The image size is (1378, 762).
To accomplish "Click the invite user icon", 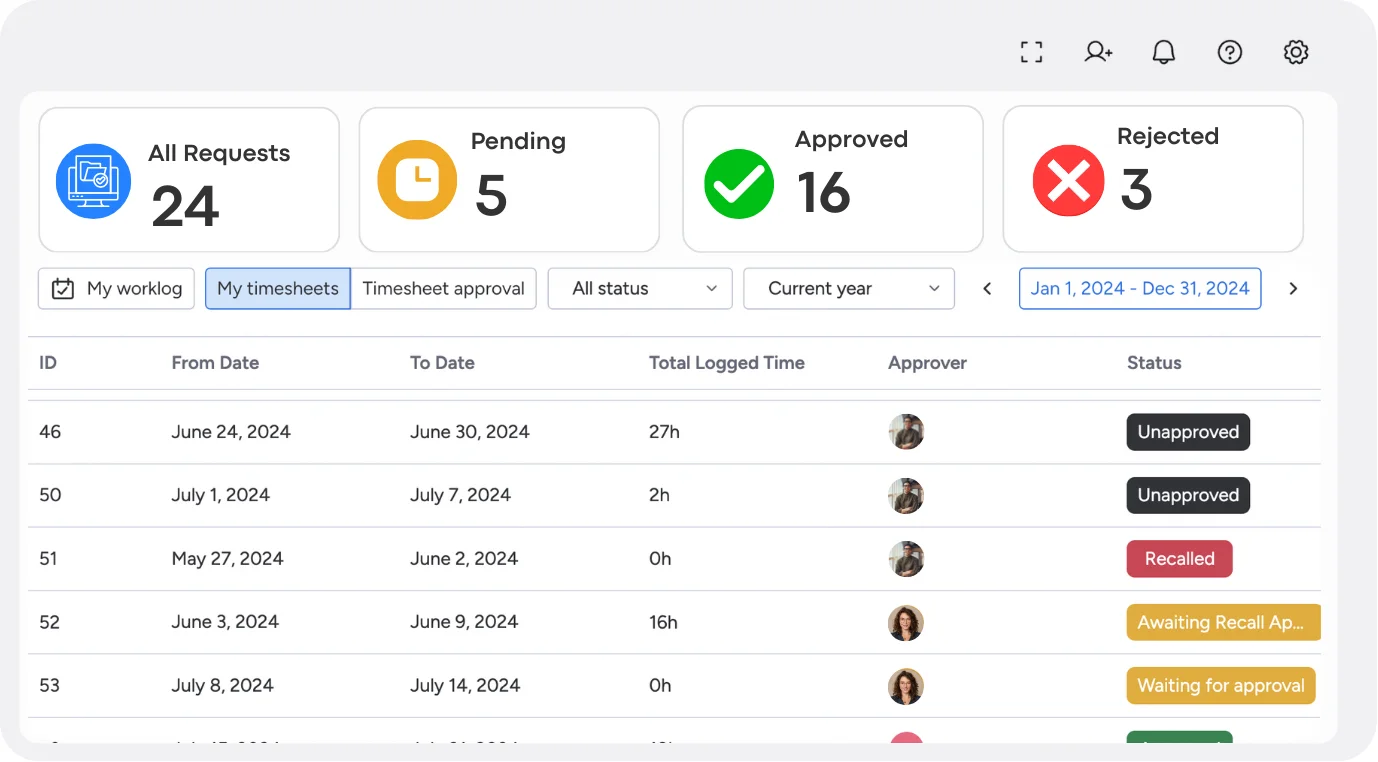I will pyautogui.click(x=1097, y=51).
